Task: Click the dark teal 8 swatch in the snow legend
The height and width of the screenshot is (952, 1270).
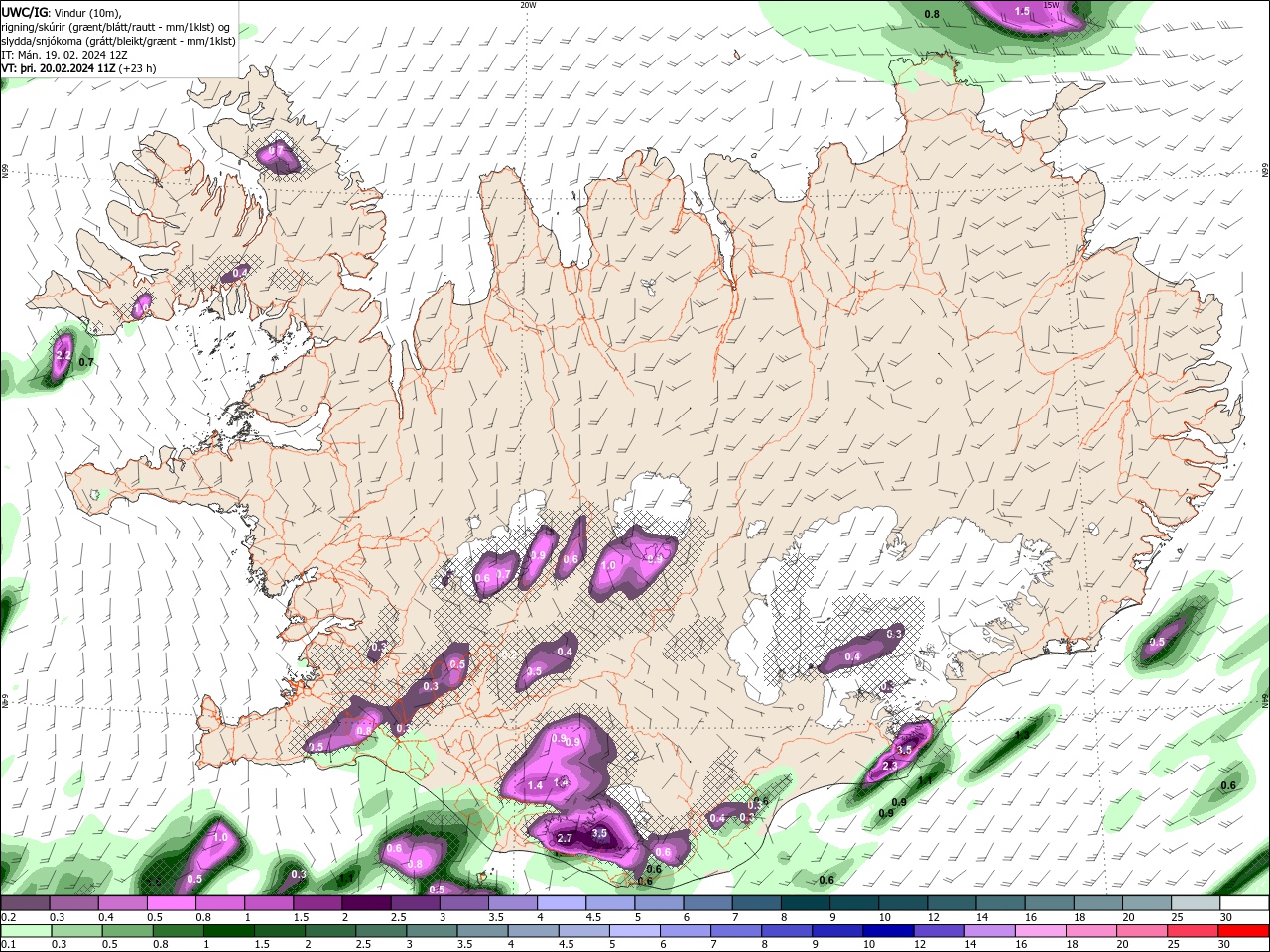Action: pyautogui.click(x=805, y=903)
